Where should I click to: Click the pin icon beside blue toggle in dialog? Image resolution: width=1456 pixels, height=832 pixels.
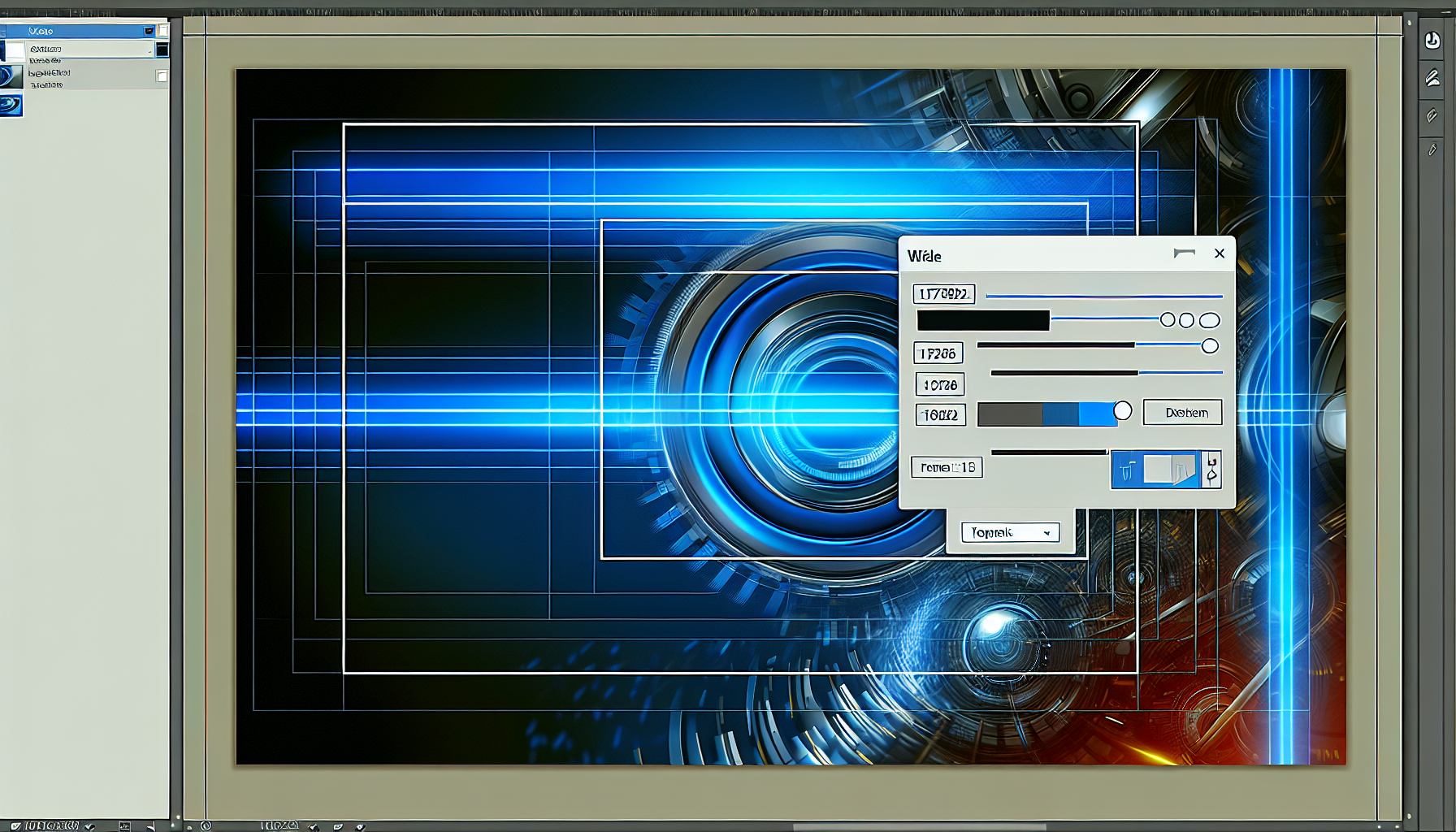[1211, 470]
